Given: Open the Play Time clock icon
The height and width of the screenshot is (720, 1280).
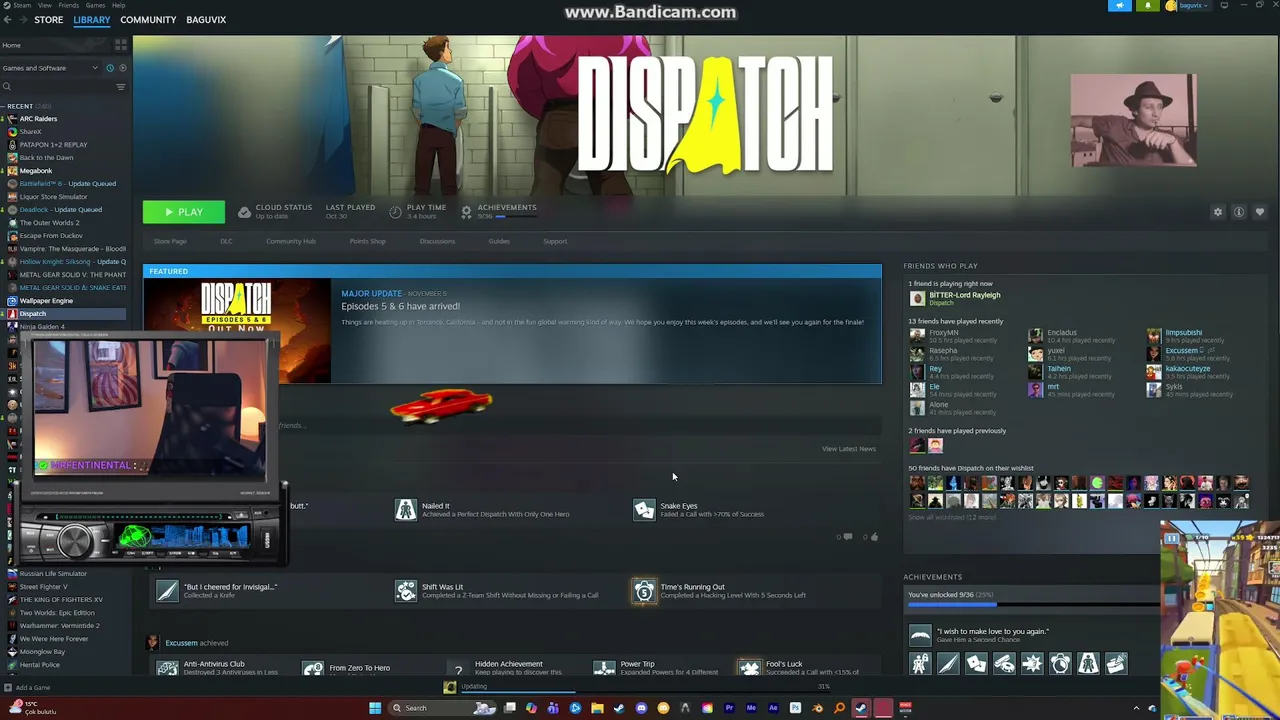Looking at the screenshot, I should coord(395,212).
